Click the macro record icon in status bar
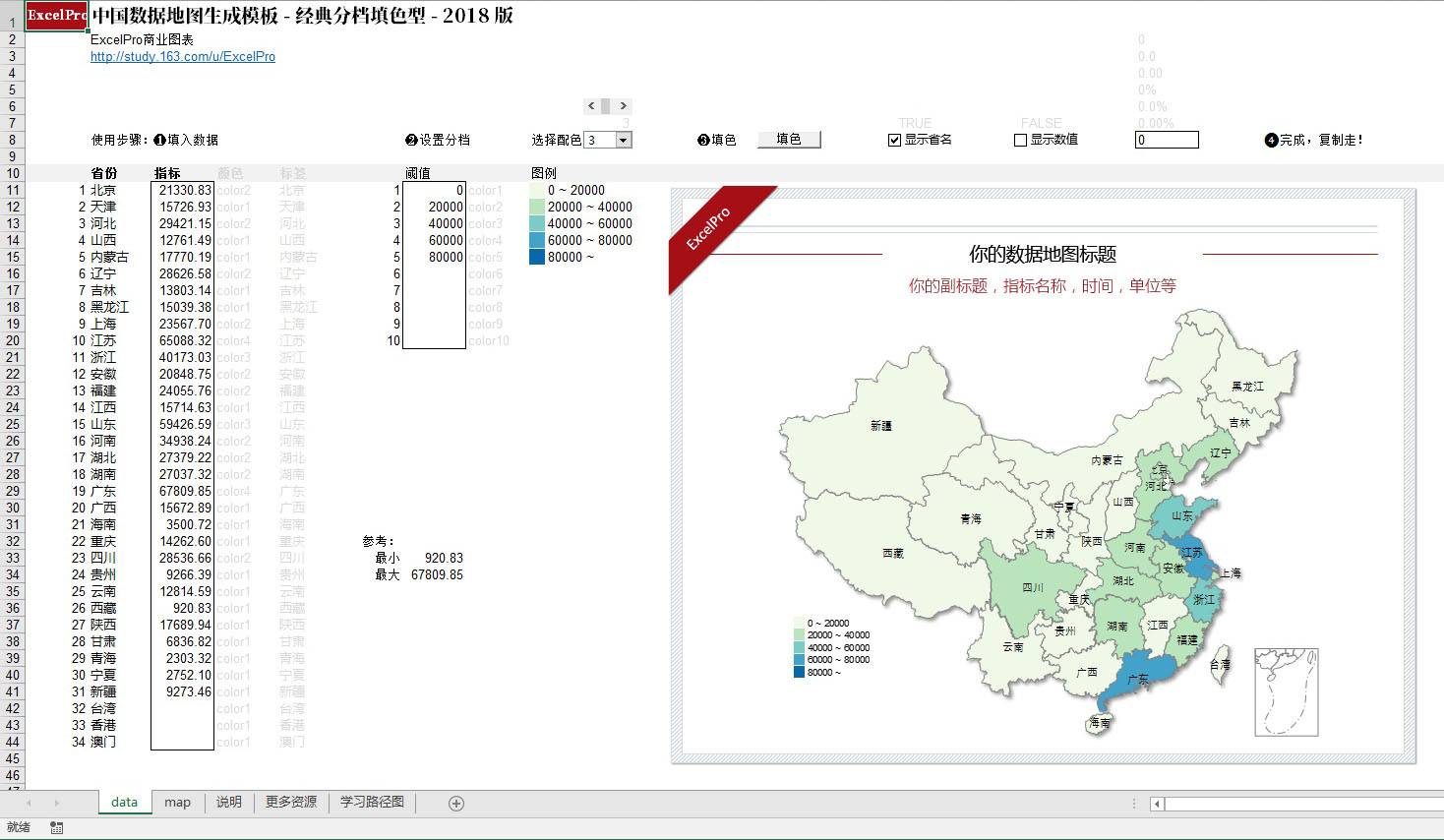 [x=57, y=827]
